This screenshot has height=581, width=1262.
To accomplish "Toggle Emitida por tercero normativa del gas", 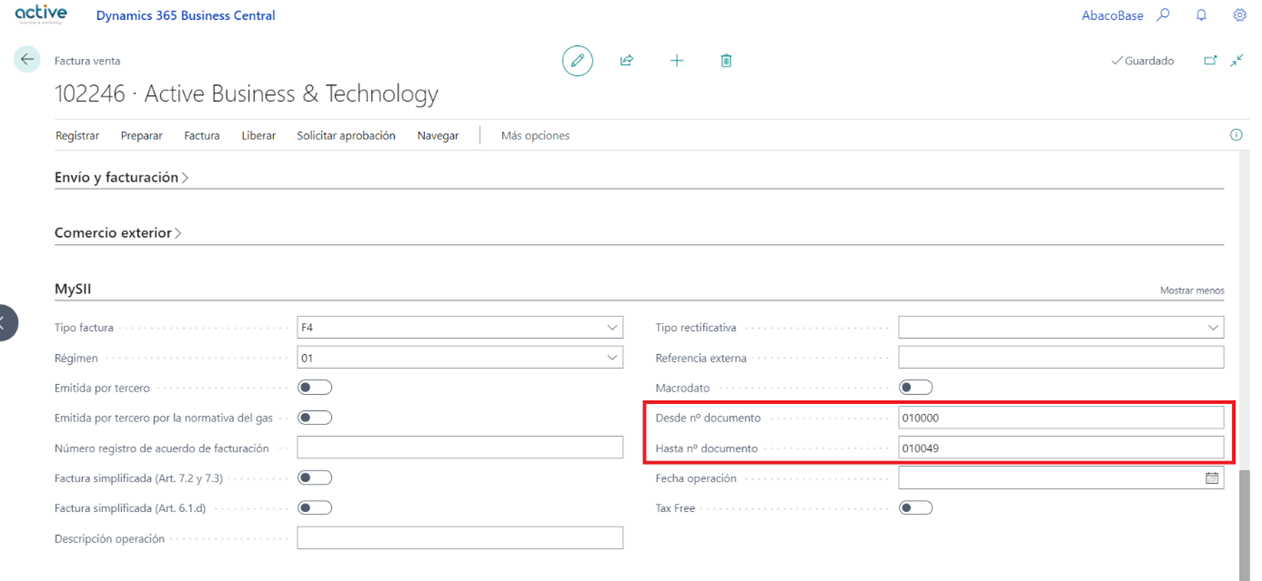I will [315, 418].
